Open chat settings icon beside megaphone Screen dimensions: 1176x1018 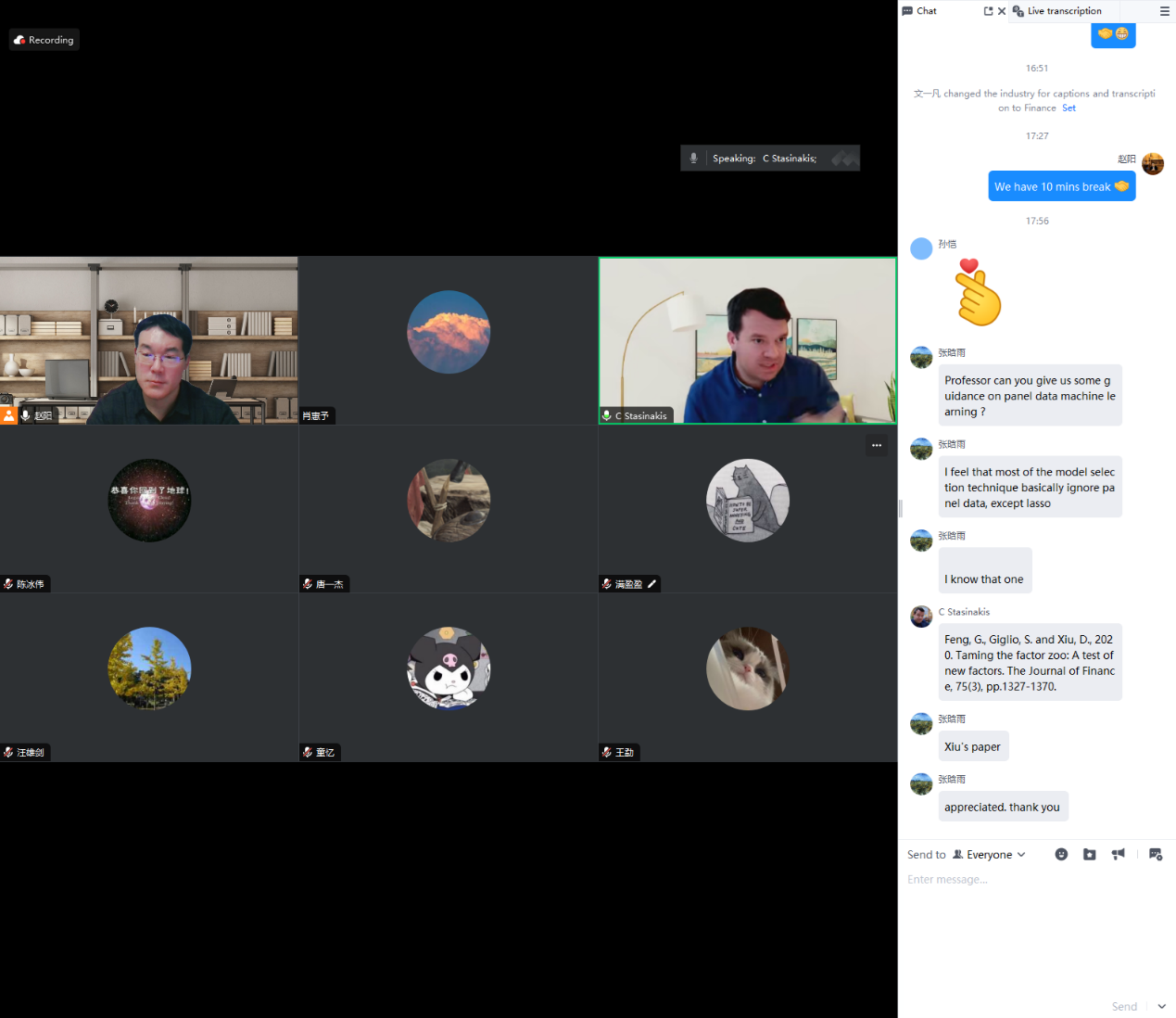coord(1156,854)
